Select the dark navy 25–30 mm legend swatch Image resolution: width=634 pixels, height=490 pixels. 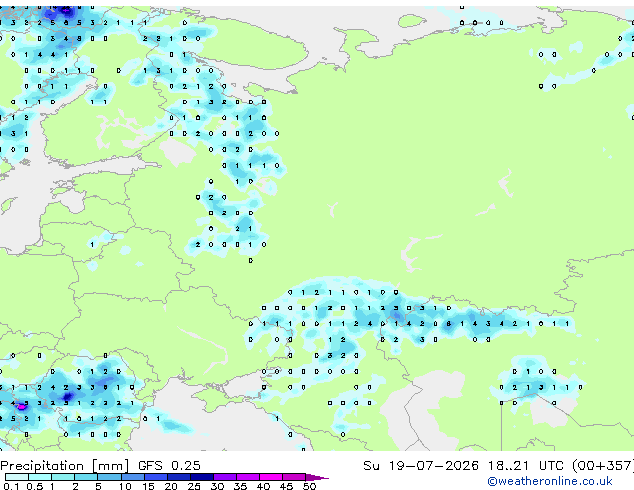click(x=202, y=477)
